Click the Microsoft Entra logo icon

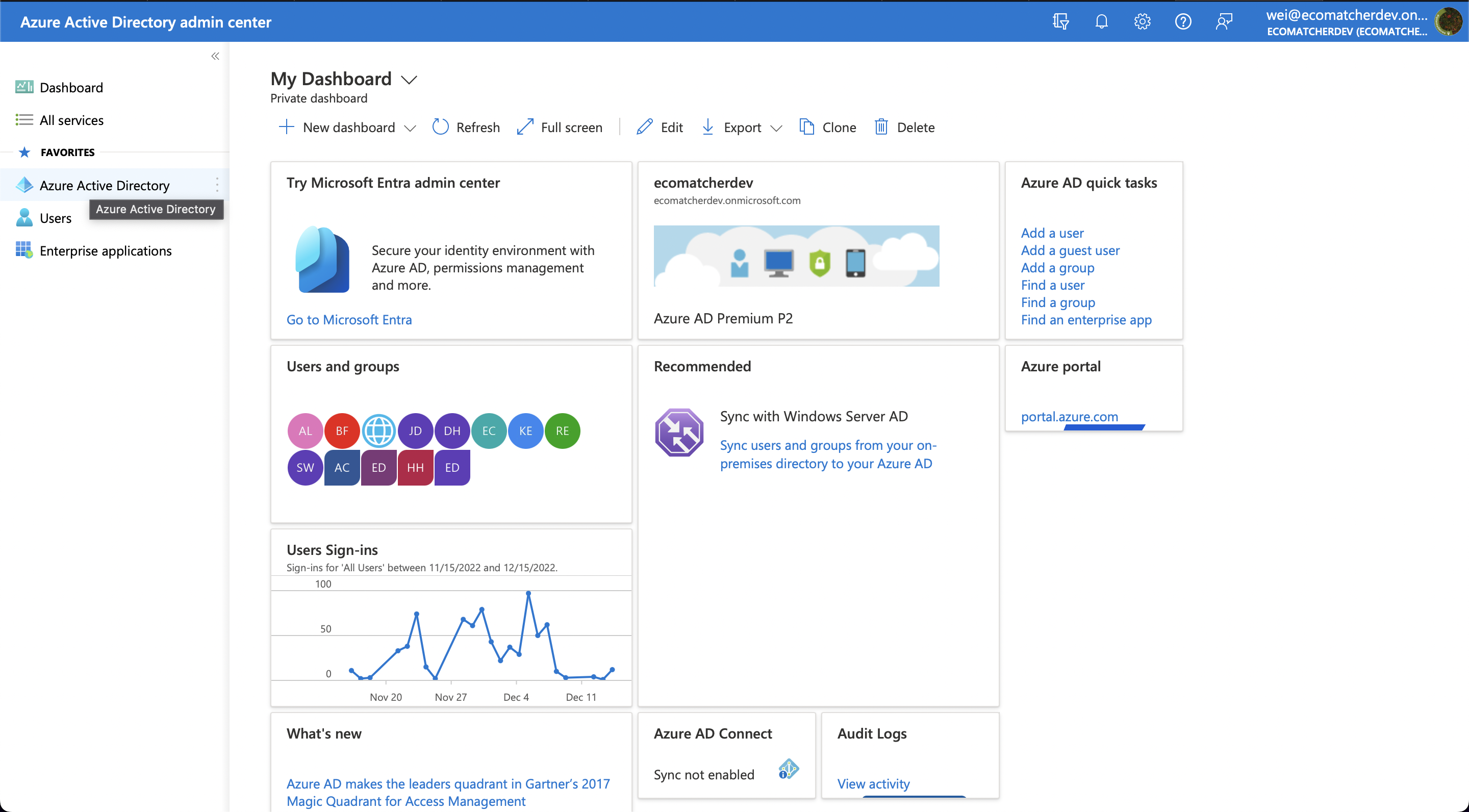click(x=322, y=260)
